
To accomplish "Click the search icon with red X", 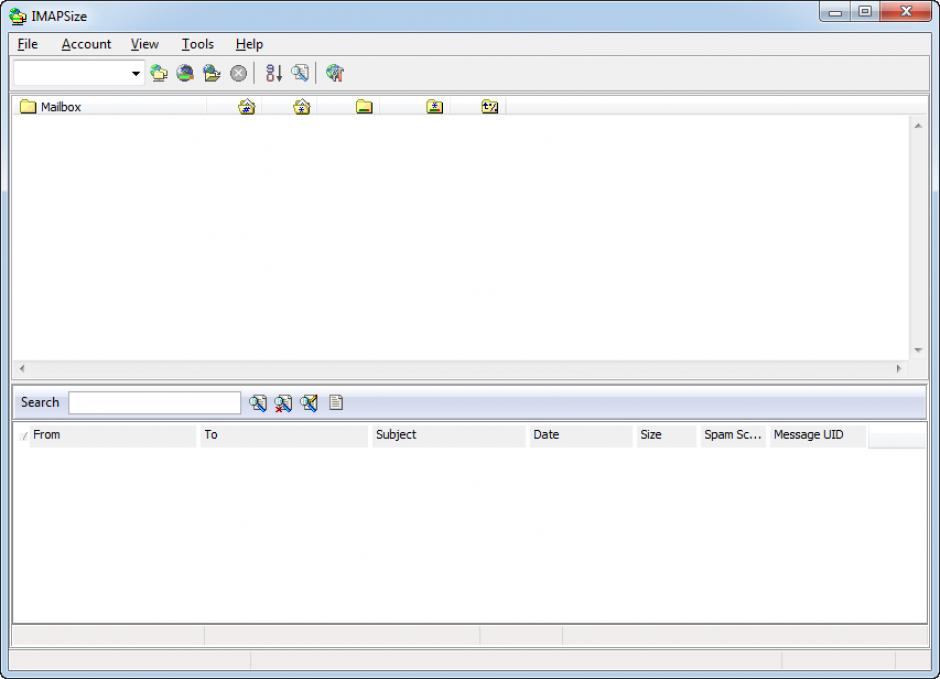I will [x=283, y=403].
